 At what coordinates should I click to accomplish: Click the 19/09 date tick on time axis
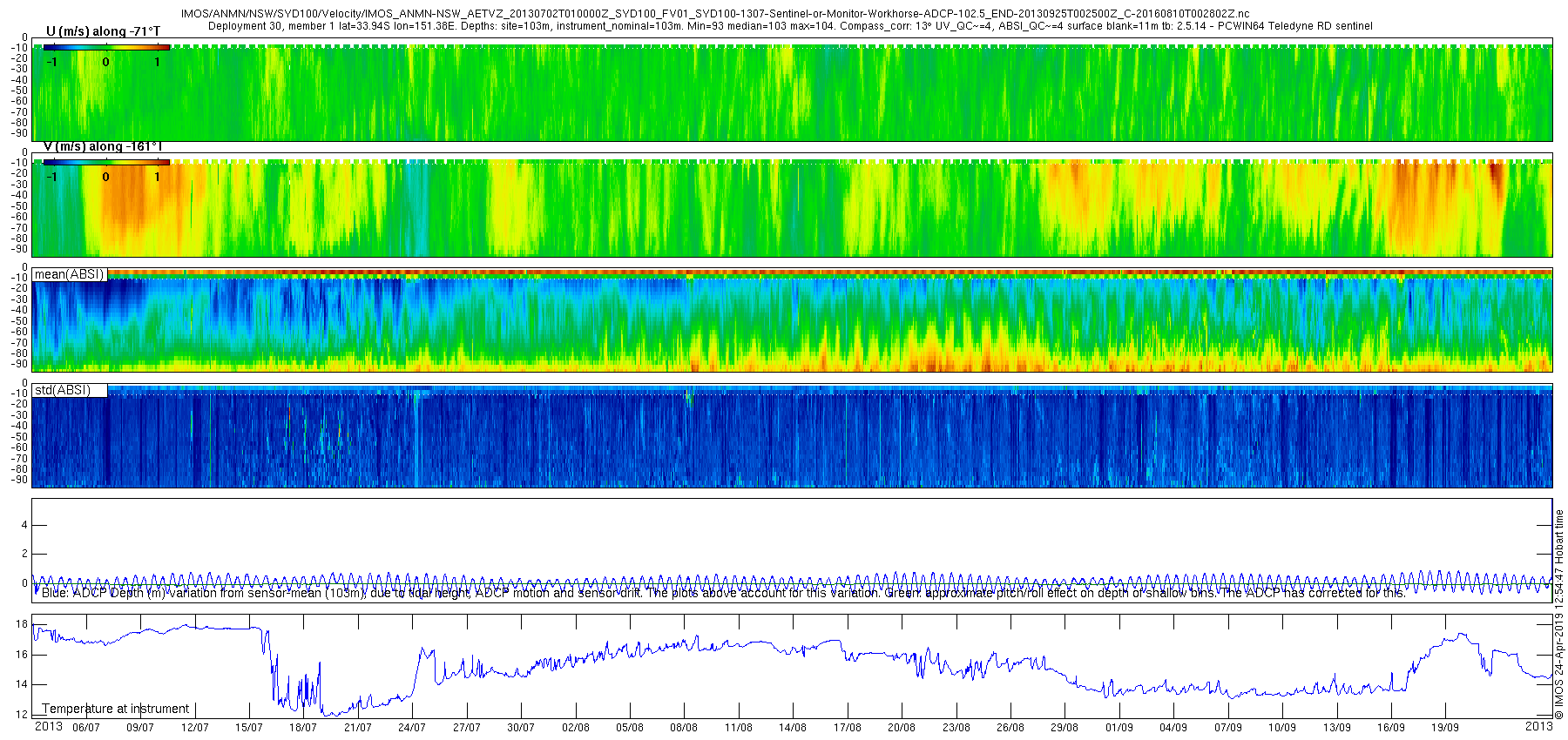tap(1445, 727)
